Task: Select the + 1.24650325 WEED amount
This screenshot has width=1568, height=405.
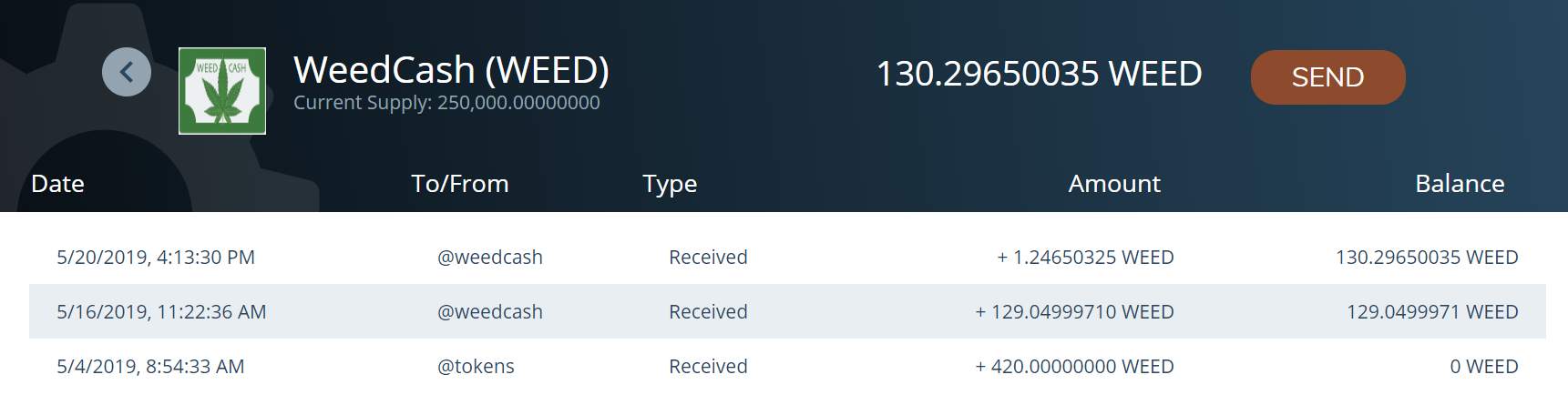Action: (x=1085, y=258)
